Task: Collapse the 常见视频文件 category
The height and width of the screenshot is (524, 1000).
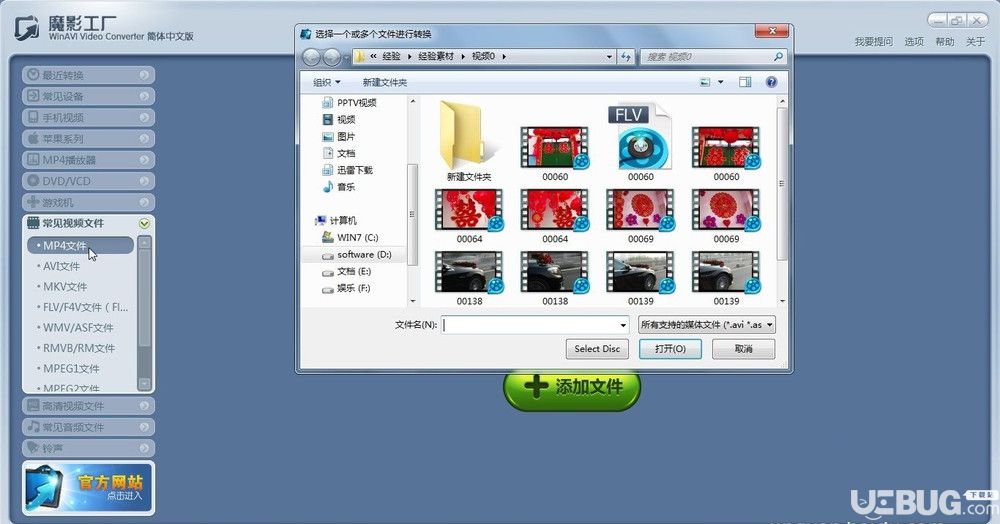Action: point(88,223)
